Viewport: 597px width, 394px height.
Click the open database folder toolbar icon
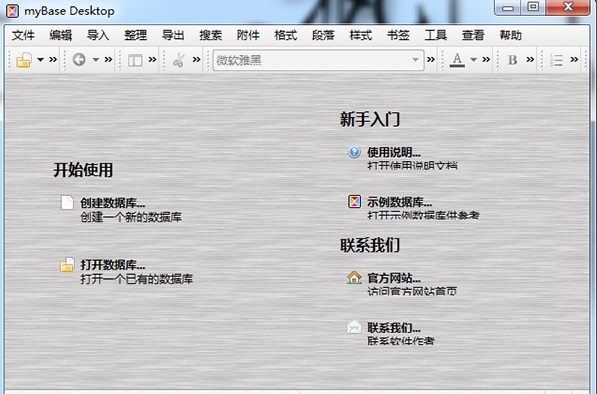24,60
